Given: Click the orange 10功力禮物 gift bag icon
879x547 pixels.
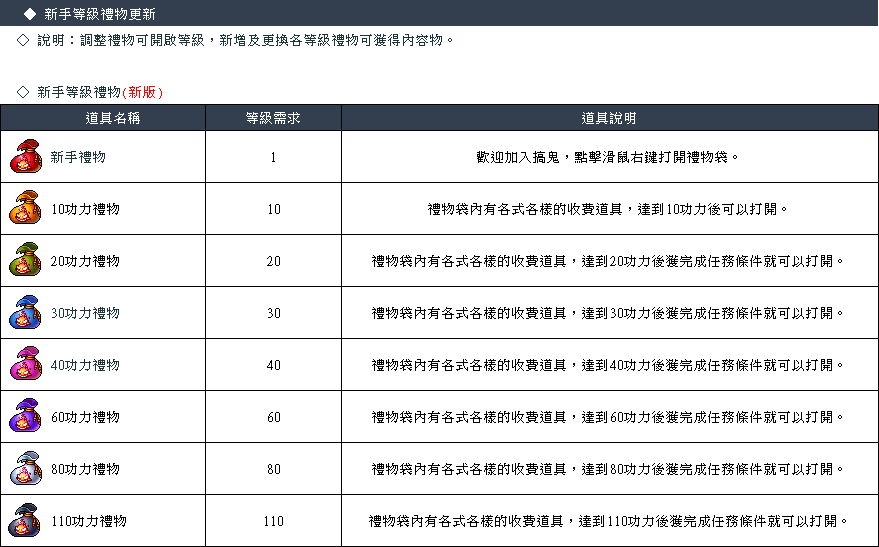Looking at the screenshot, I should point(26,208).
